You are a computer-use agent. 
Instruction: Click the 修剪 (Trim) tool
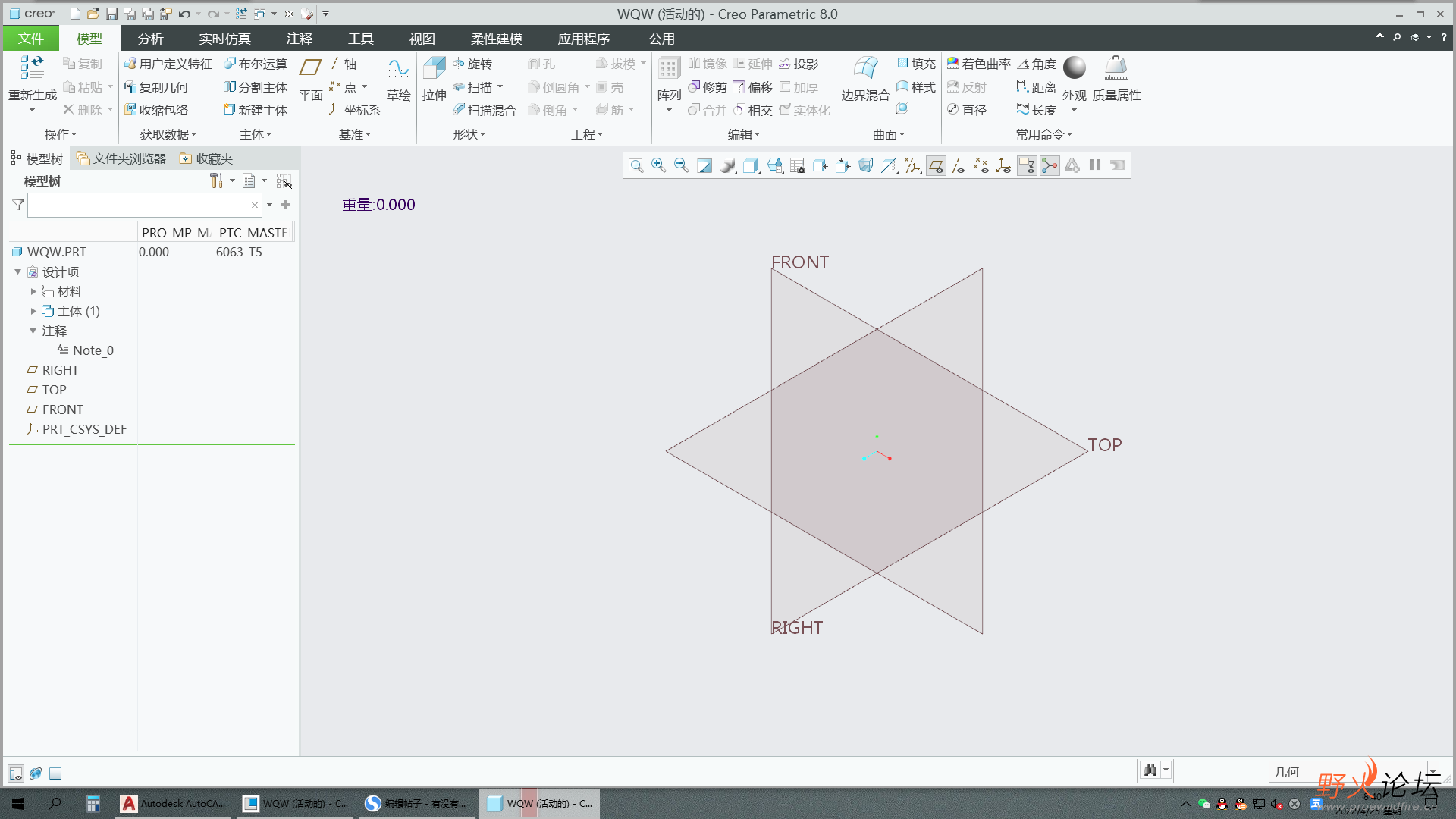tap(708, 87)
